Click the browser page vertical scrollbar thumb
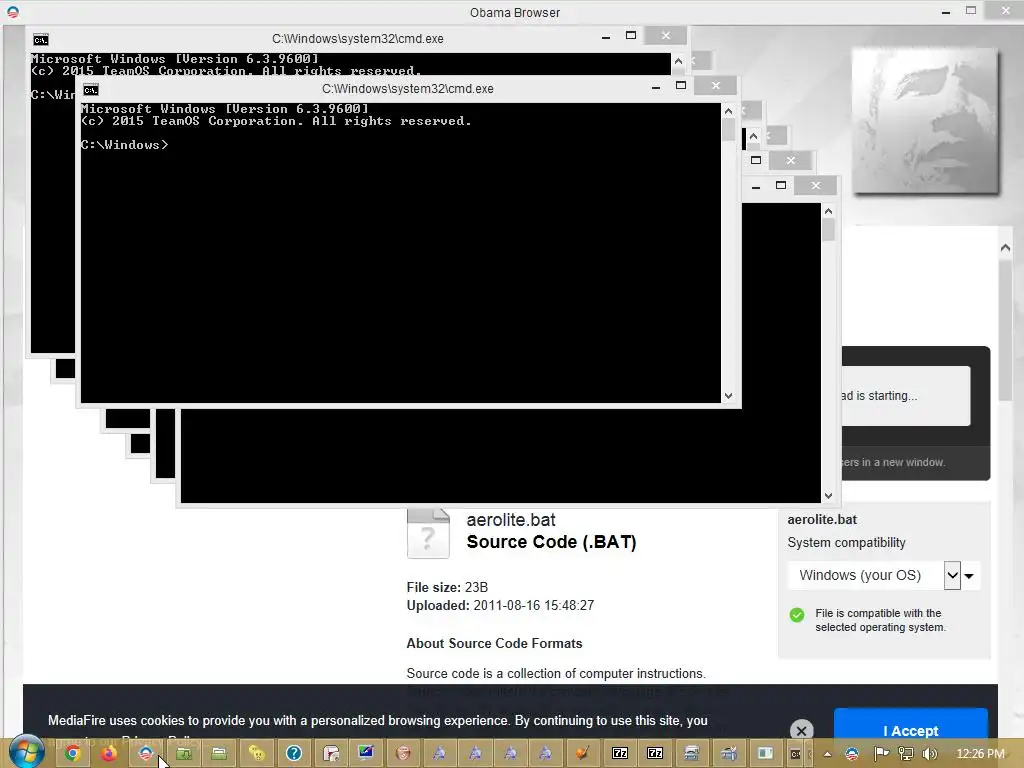1024x768 pixels. click(x=1005, y=330)
